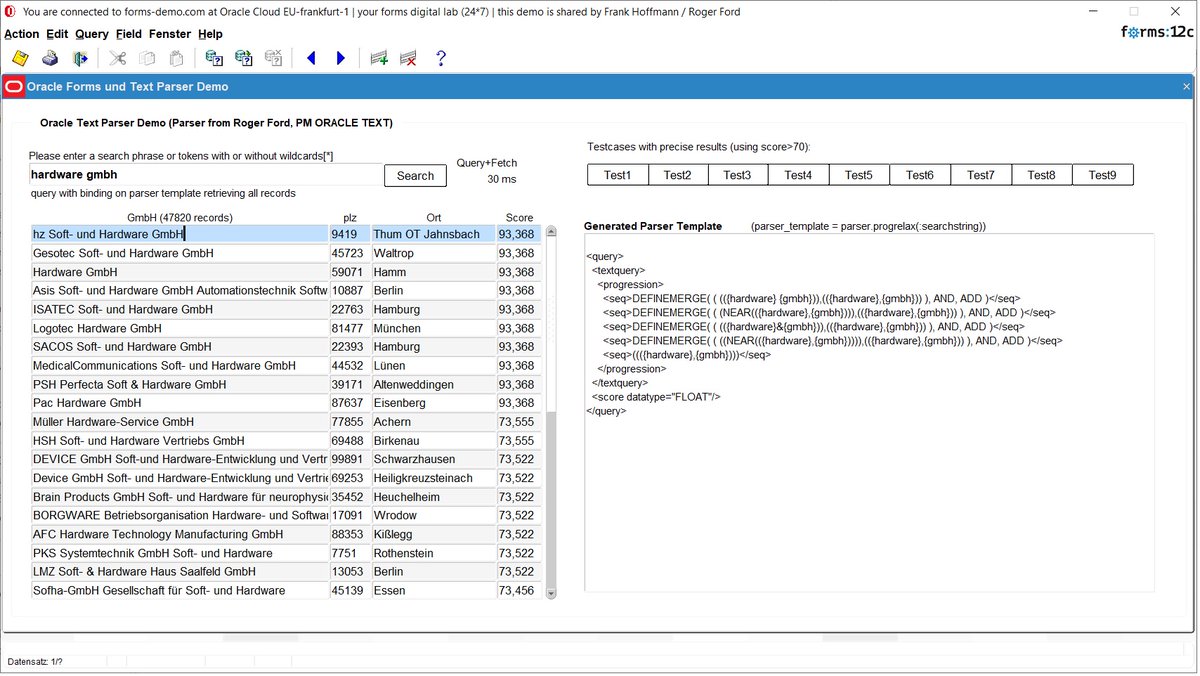Image resolution: width=1200 pixels, height=676 pixels.
Task: Click the Execute Query toolbar icon
Action: click(x=243, y=58)
